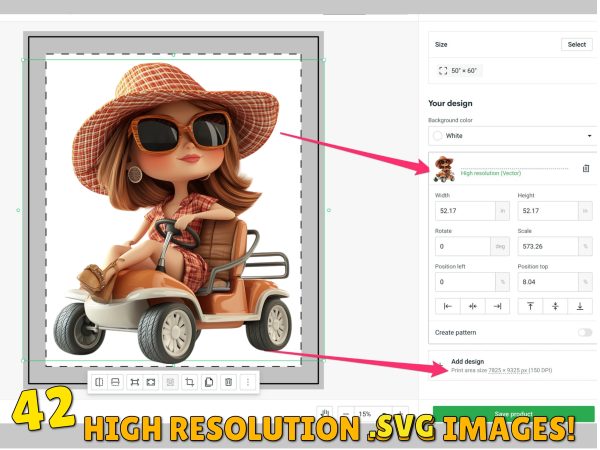The image size is (600, 450).
Task: Click the Position top input field
Action: (546, 282)
